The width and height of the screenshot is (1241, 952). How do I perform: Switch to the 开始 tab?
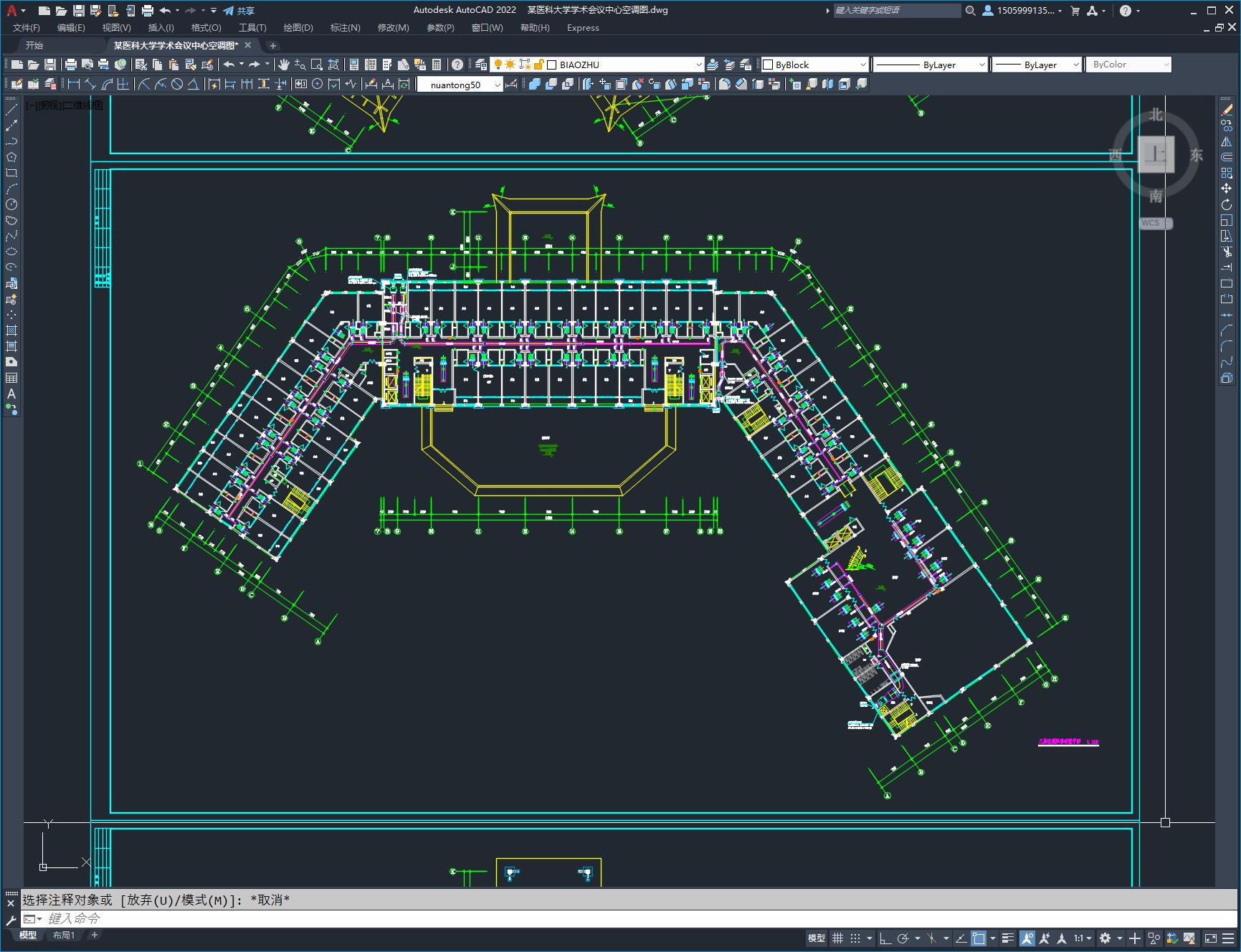click(x=34, y=45)
